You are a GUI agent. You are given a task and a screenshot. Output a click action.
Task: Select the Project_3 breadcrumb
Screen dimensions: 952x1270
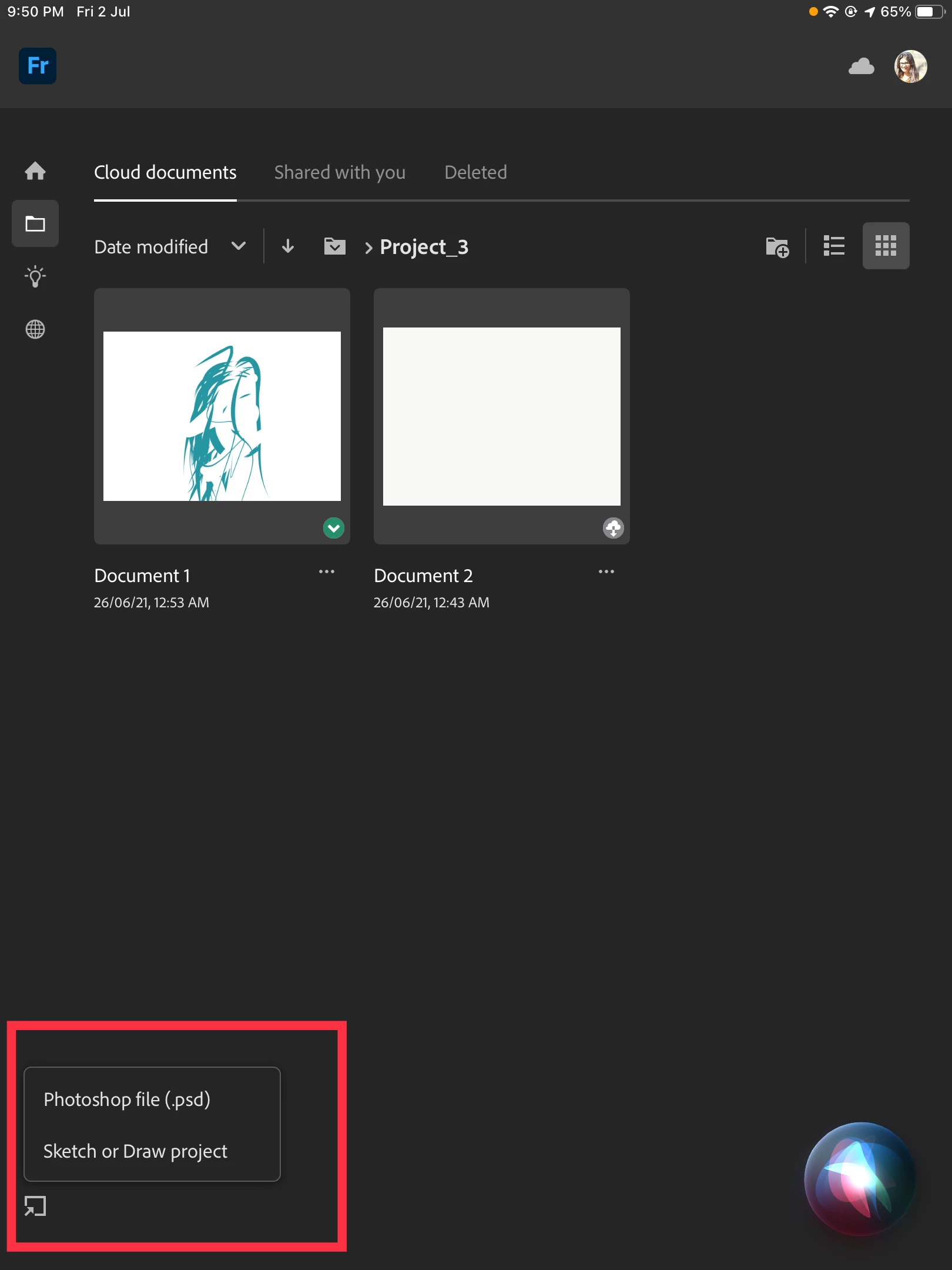click(x=424, y=247)
